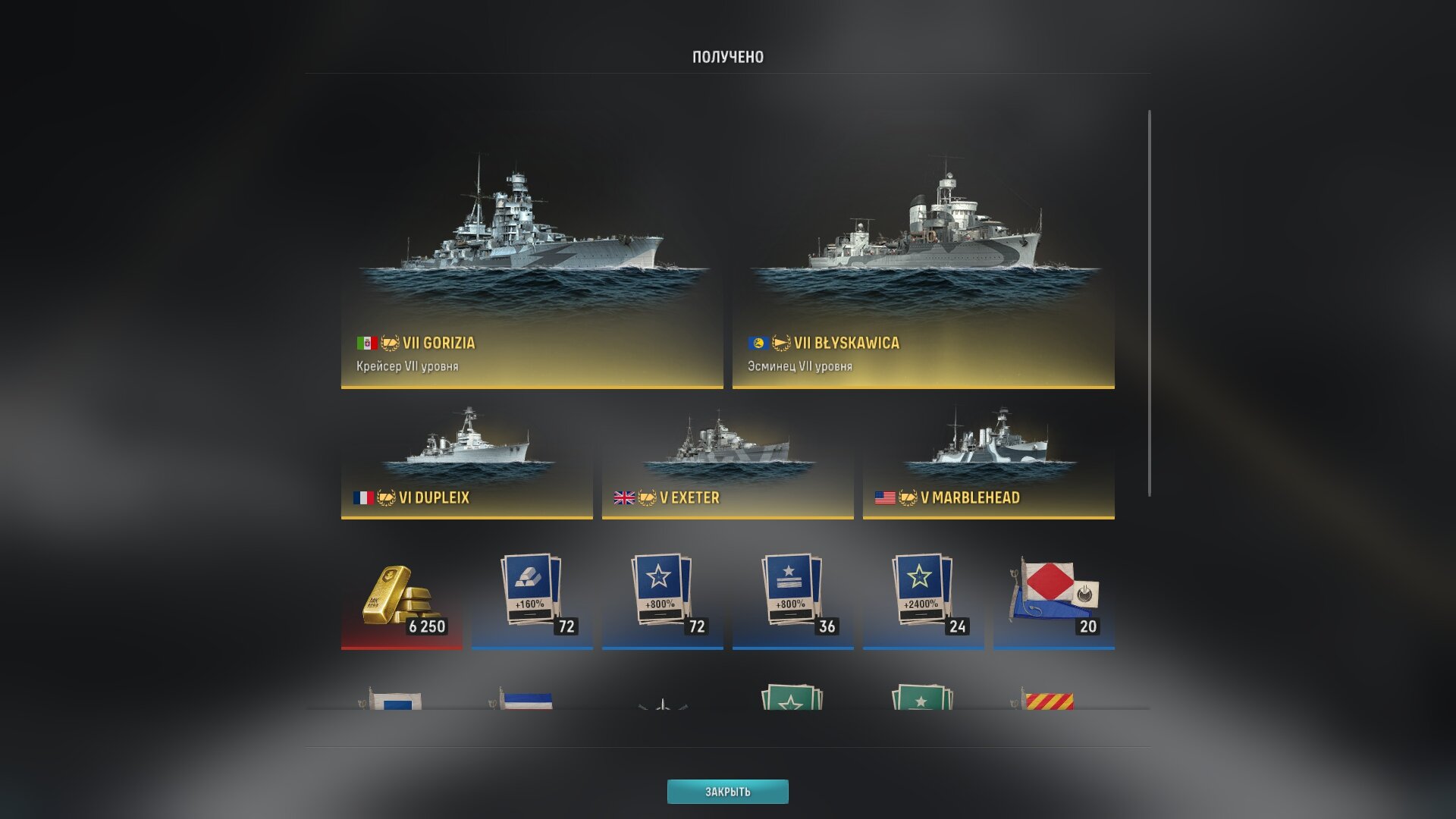Click the rewards list vertical scrollbar
Screen dimensions: 1456x819
click(x=1150, y=303)
